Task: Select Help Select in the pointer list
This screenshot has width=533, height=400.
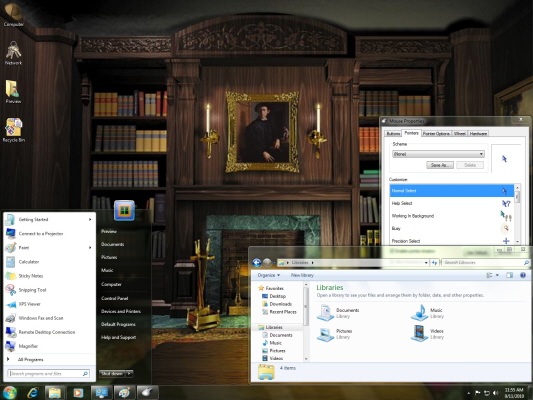Action: [452, 203]
